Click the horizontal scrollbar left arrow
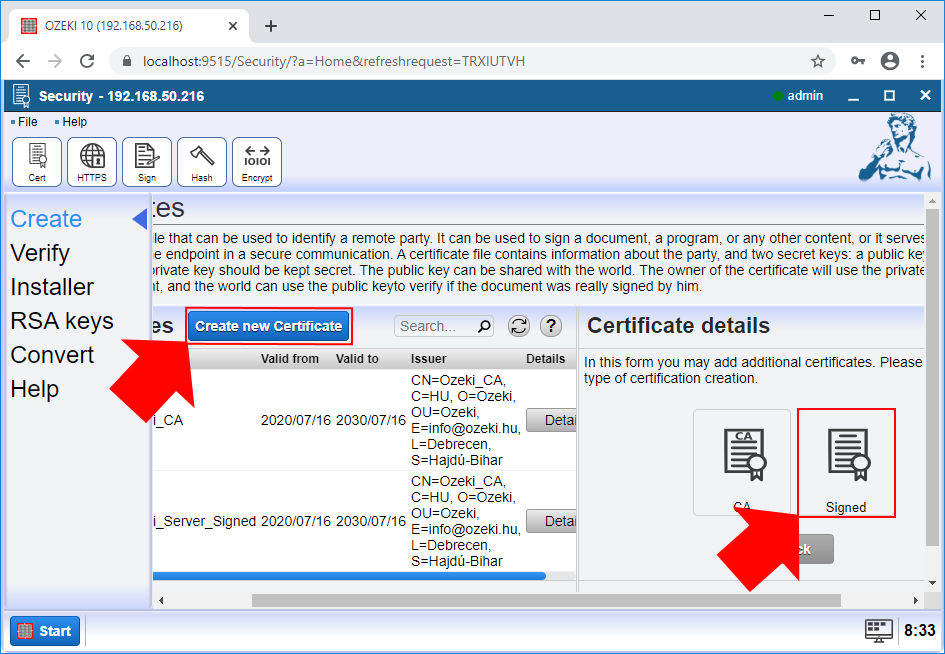 tap(161, 600)
